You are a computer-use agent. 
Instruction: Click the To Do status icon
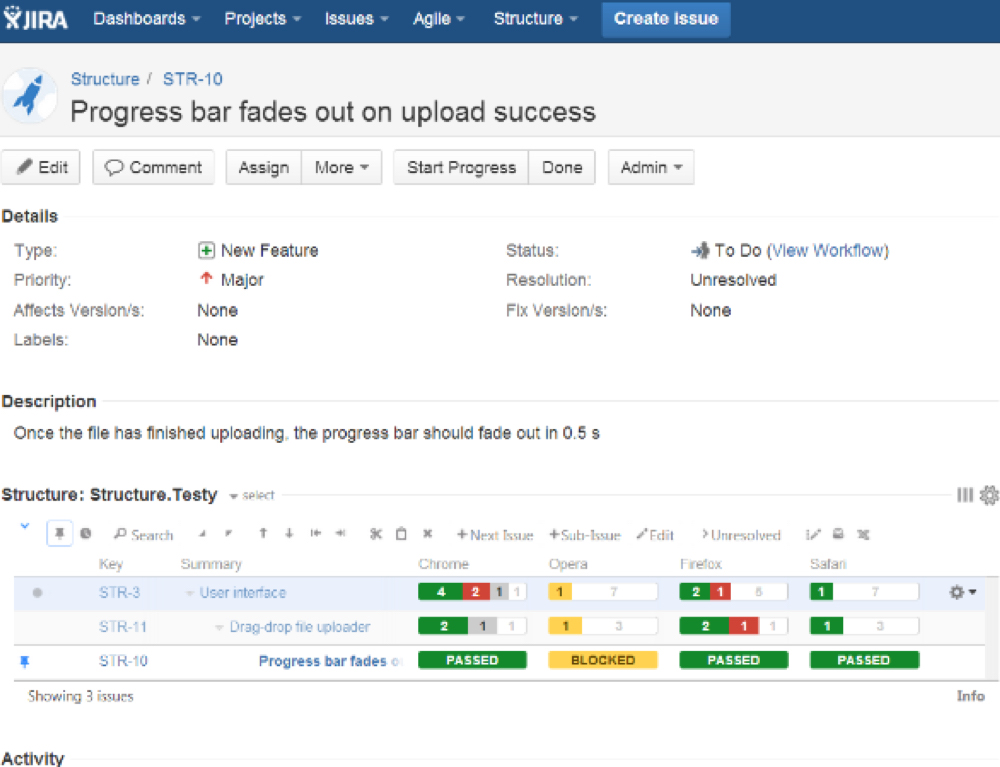[x=700, y=251]
